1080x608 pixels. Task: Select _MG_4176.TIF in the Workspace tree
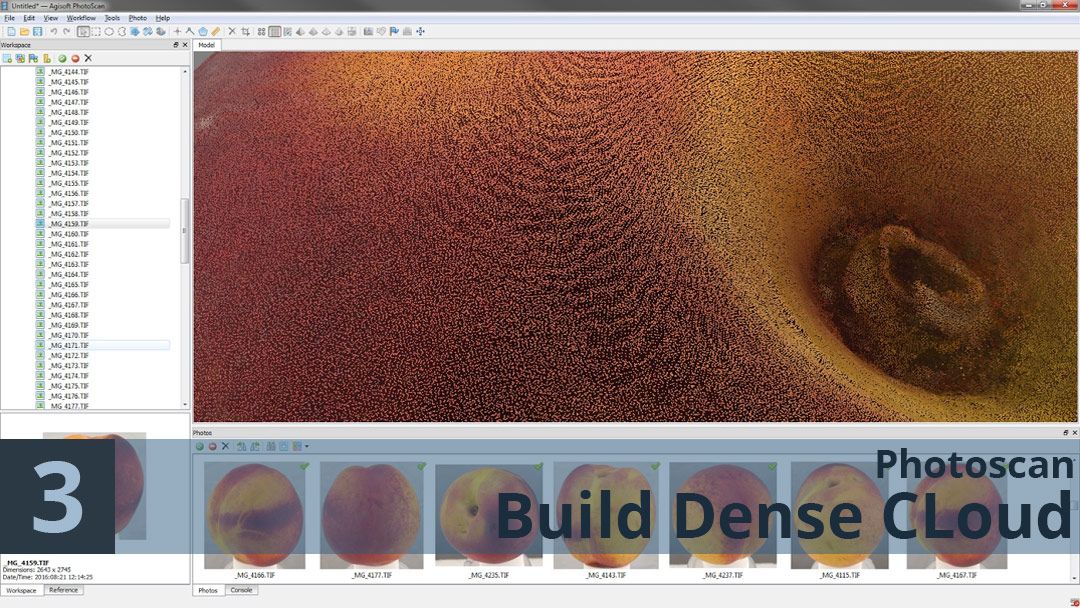click(69, 396)
